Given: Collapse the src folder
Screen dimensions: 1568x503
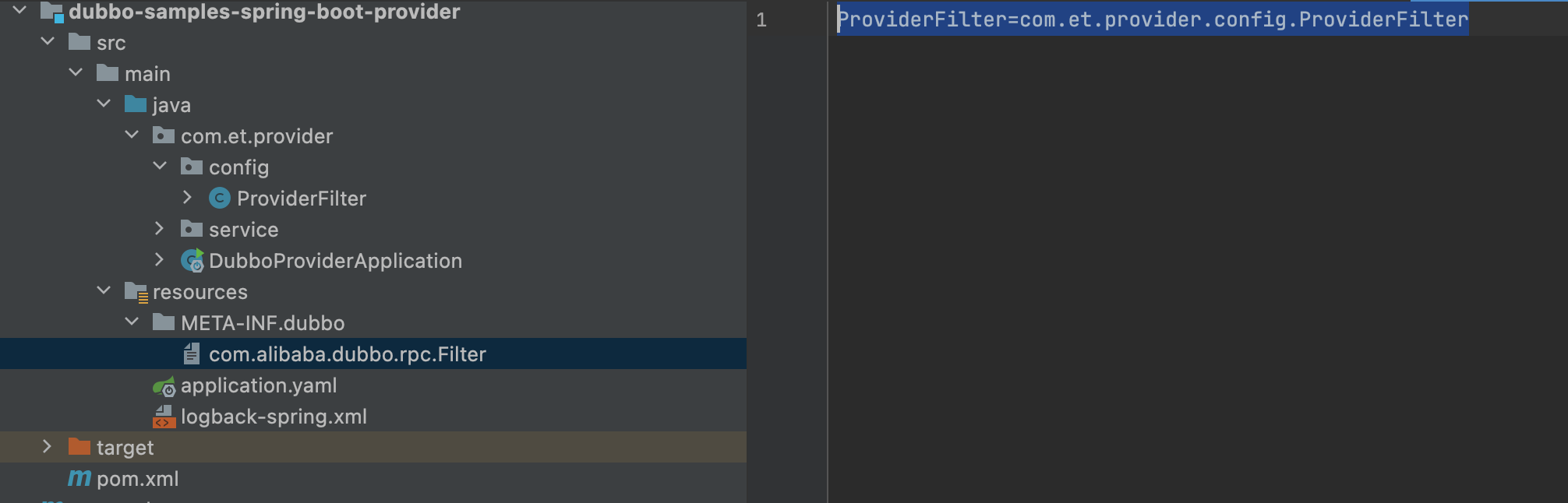Looking at the screenshot, I should click(48, 41).
